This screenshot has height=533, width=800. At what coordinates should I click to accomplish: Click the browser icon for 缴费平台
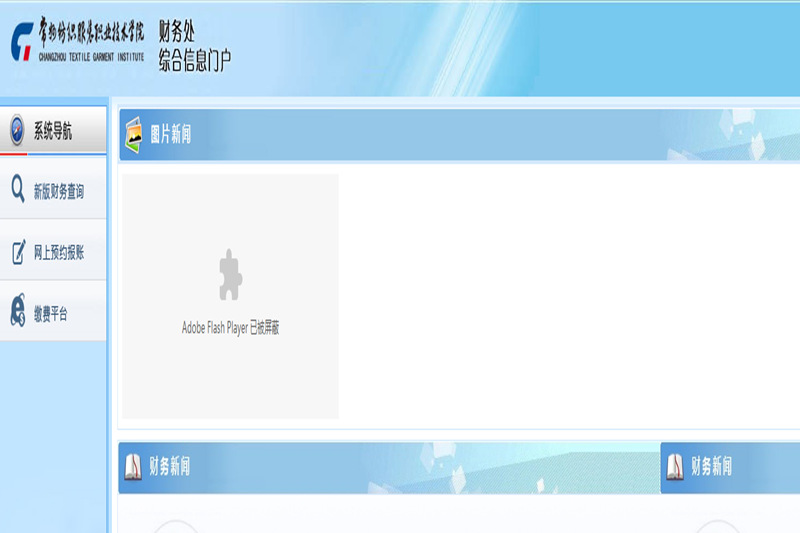click(18, 310)
